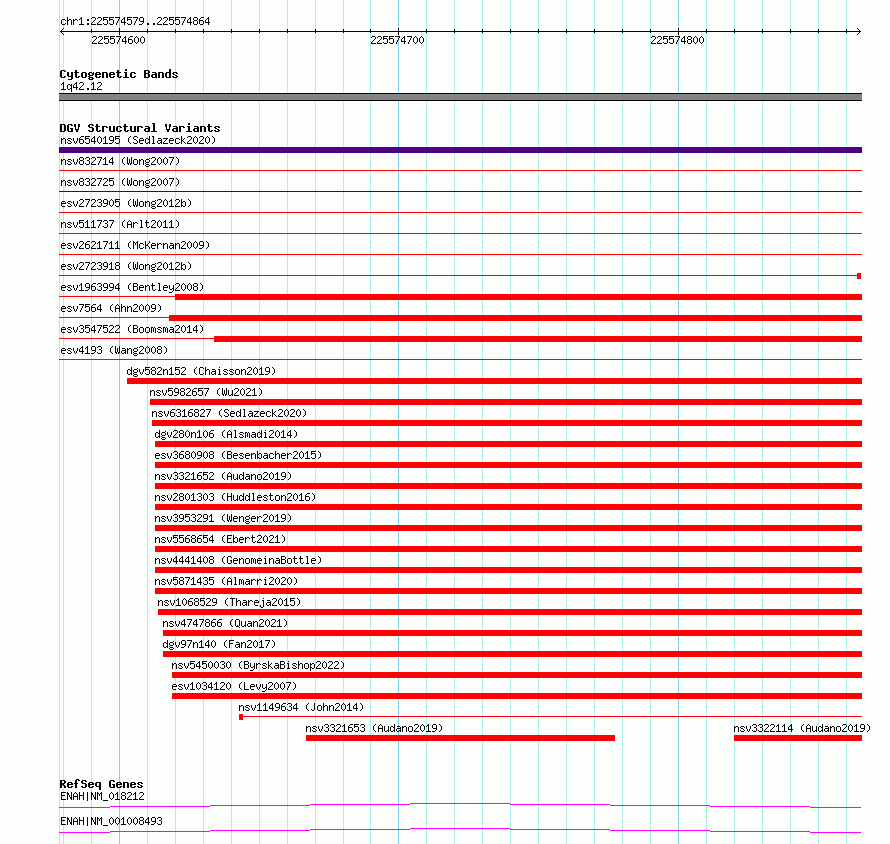Click ruler position 225574800
890x844 pixels.
(x=677, y=40)
